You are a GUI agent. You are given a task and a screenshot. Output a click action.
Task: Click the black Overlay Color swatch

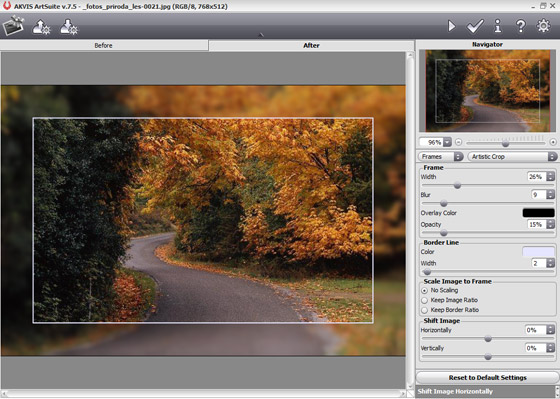point(538,213)
